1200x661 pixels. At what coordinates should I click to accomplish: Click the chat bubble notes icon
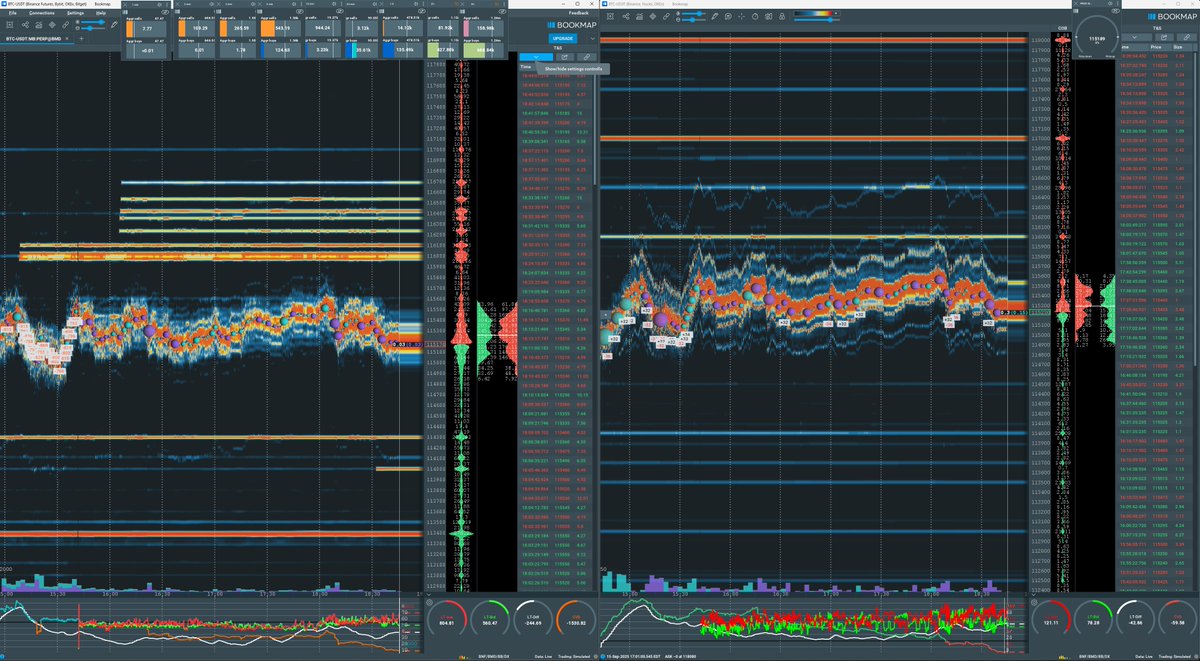click(728, 16)
